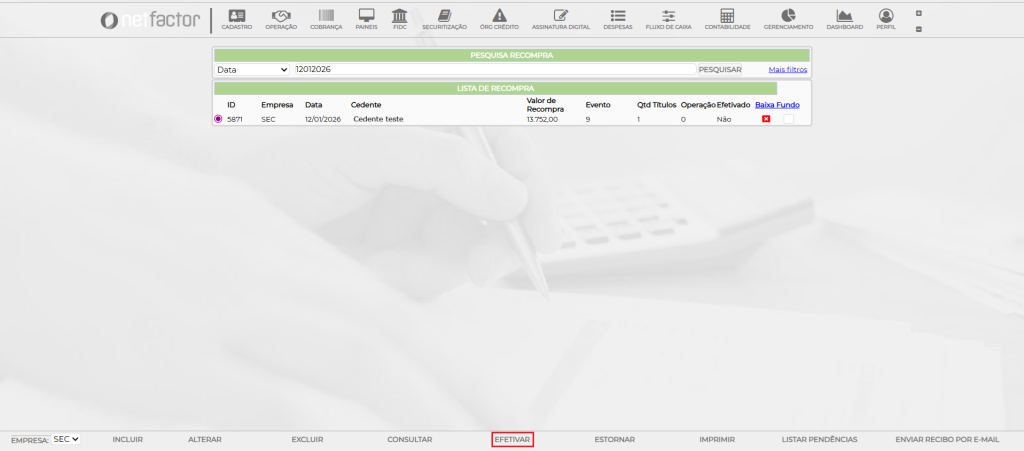Viewport: 1024px width, 451px height.
Task: Click Estornar in the bottom menu
Action: (x=614, y=439)
